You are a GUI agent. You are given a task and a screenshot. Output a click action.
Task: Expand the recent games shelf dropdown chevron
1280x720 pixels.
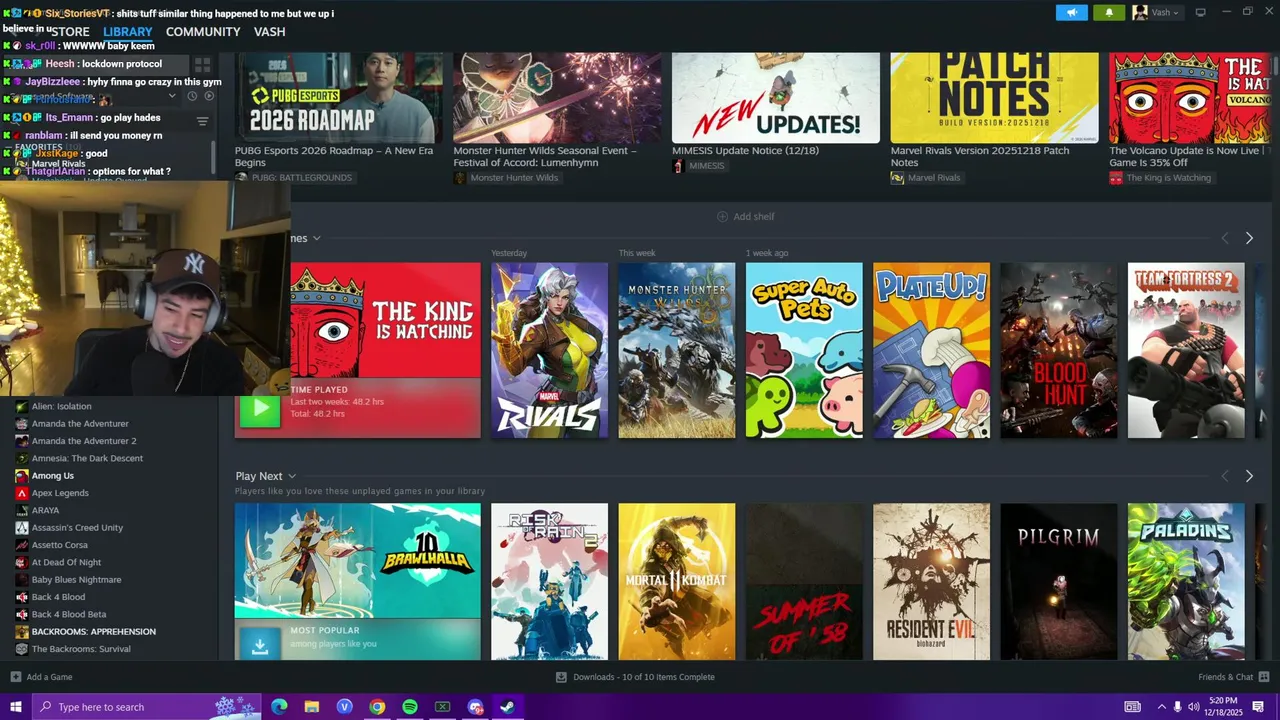316,238
